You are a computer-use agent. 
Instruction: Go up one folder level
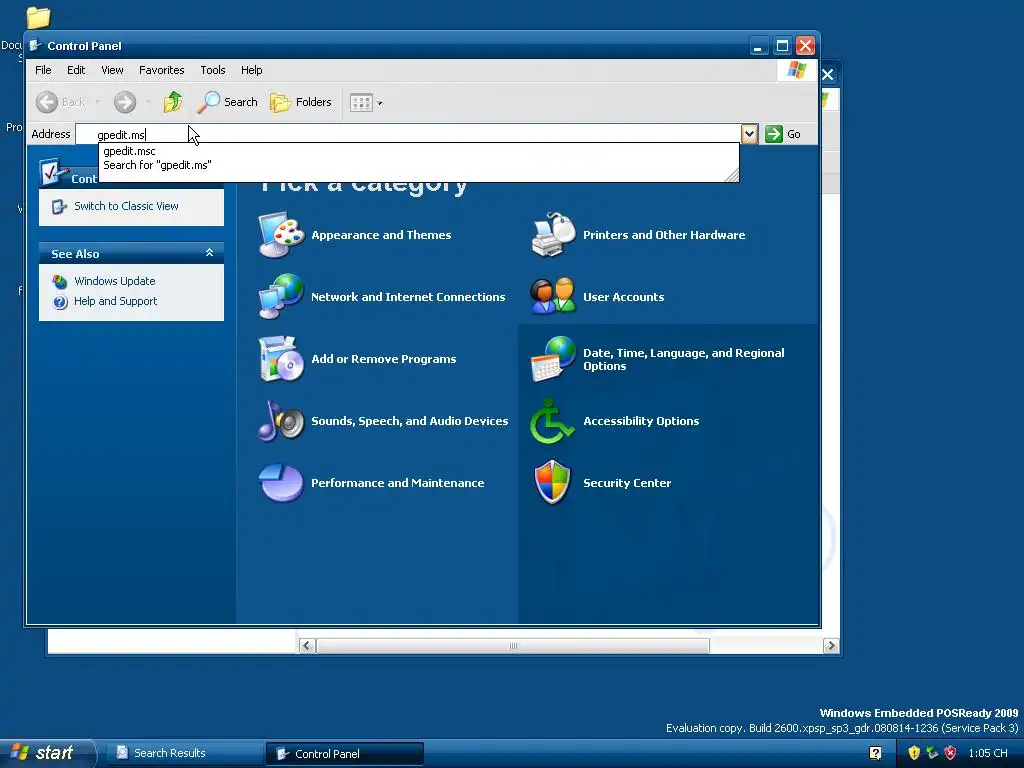click(173, 102)
